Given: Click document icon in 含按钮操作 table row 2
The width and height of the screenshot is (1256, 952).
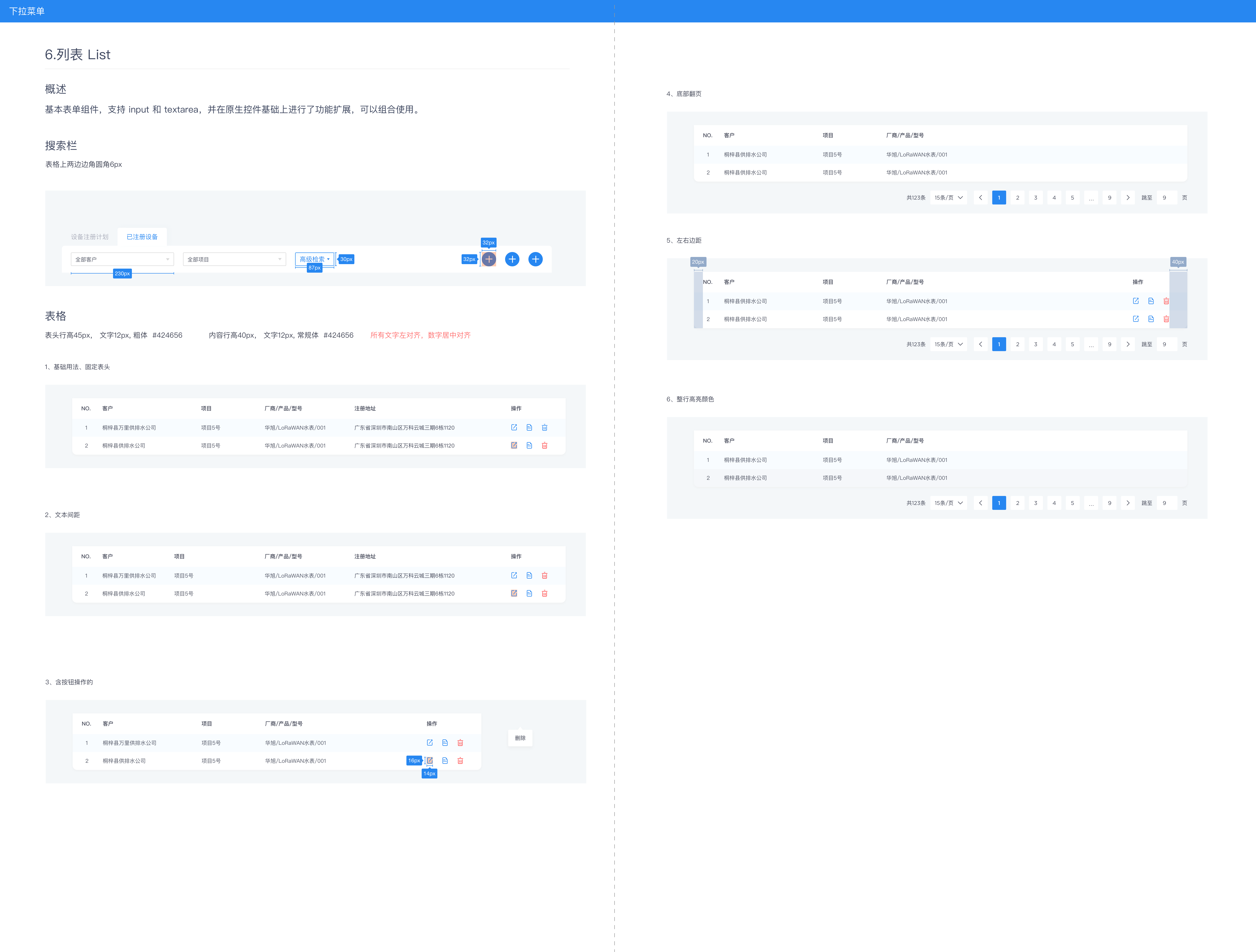Looking at the screenshot, I should coord(445,761).
